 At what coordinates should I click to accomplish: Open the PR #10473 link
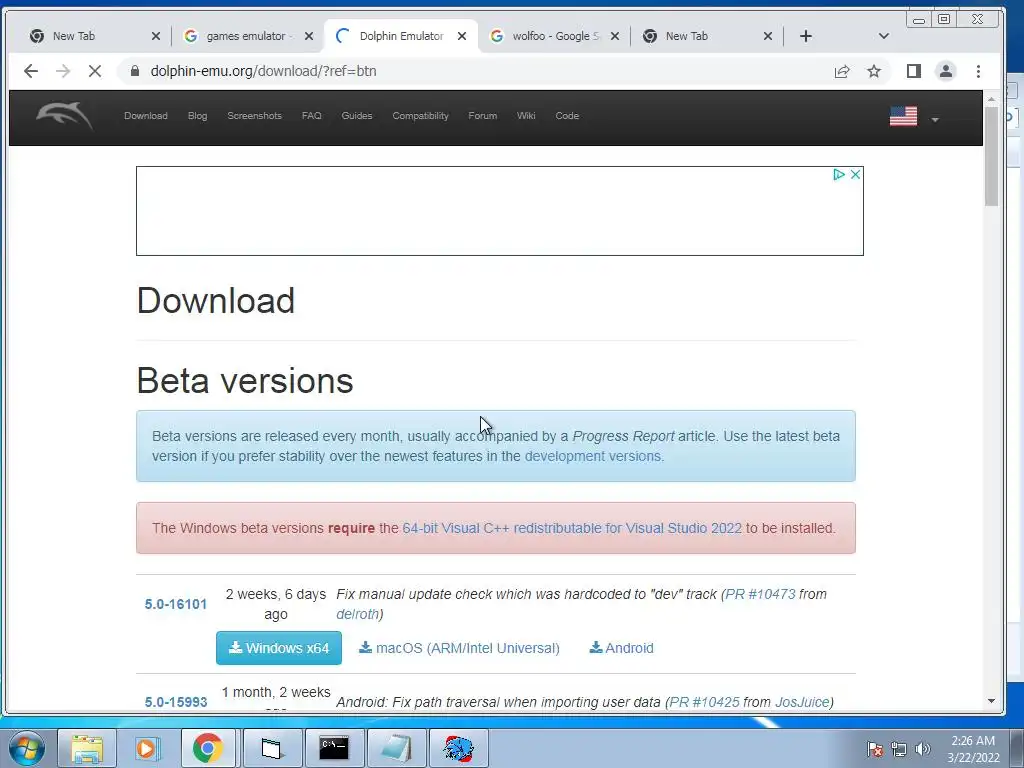click(x=760, y=594)
